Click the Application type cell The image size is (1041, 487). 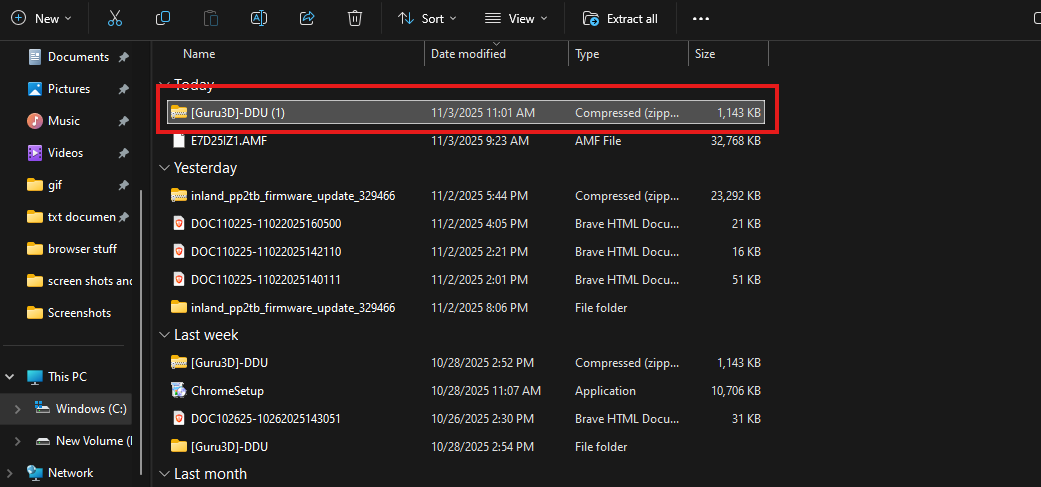605,391
